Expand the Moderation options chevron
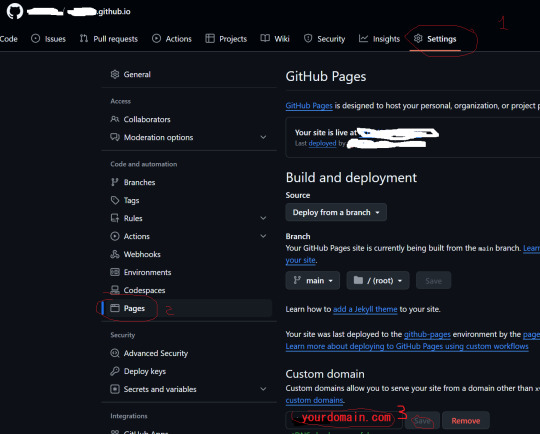The height and width of the screenshot is (434, 540). [263, 137]
